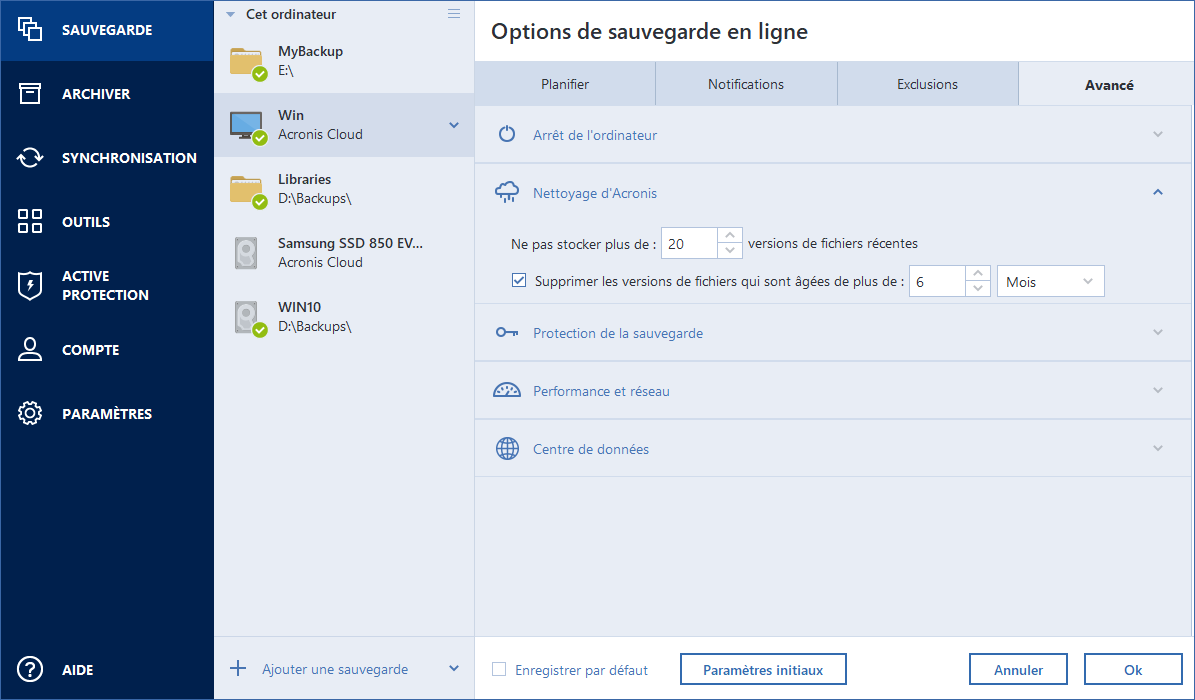Open the Mois unit dropdown

pyautogui.click(x=1050, y=282)
